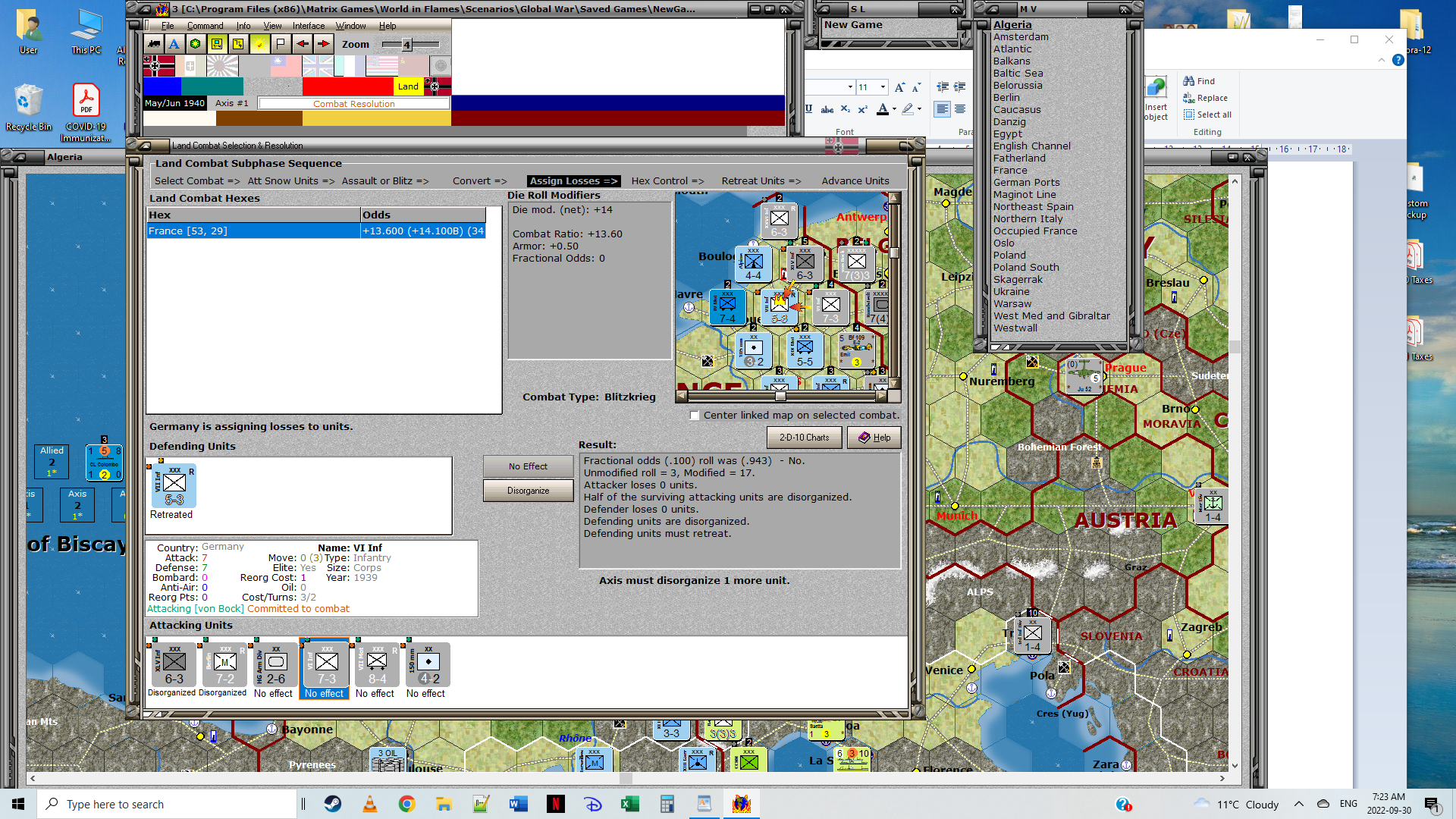Image resolution: width=1456 pixels, height=819 pixels.
Task: Toggle the yellow unit counter display button
Action: [x=217, y=44]
